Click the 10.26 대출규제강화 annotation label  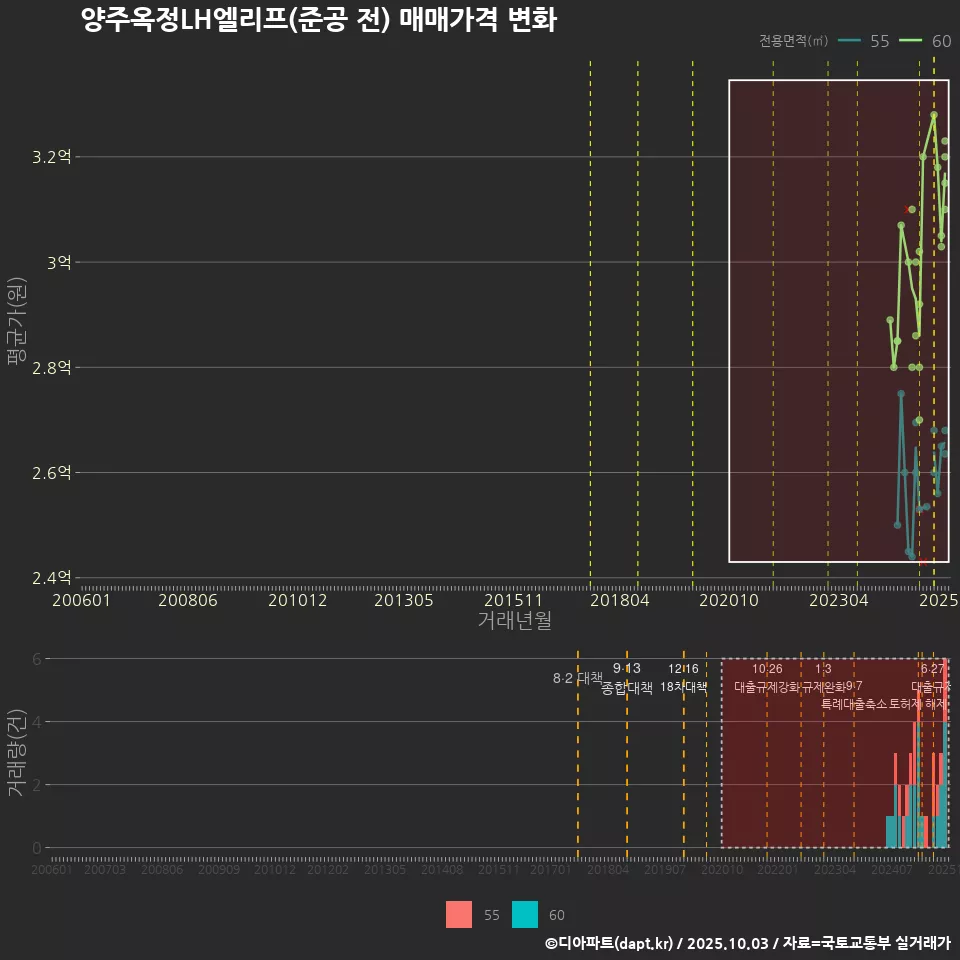(767, 678)
